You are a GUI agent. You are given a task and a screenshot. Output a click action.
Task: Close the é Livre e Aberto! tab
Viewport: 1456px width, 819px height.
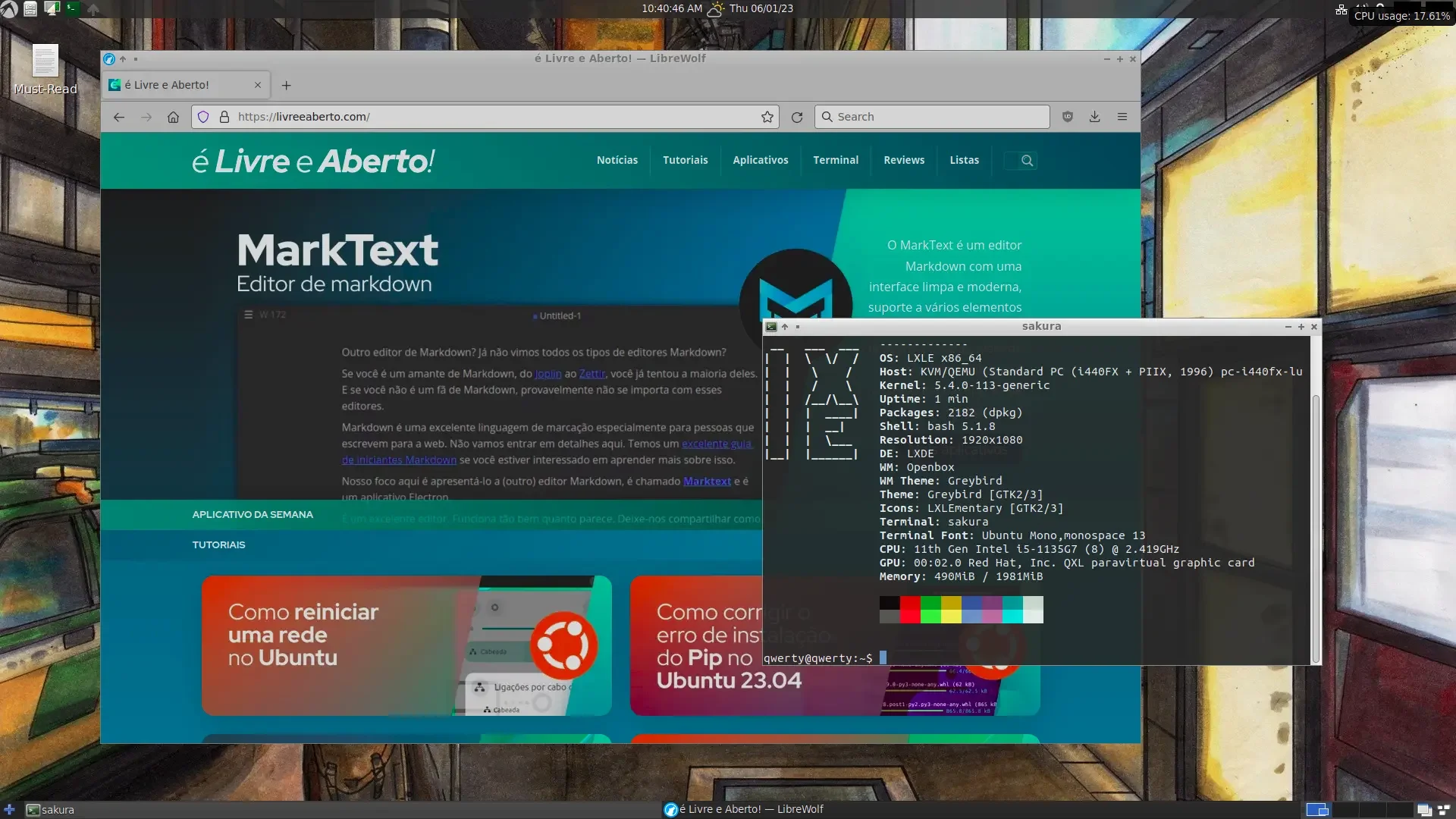click(258, 85)
